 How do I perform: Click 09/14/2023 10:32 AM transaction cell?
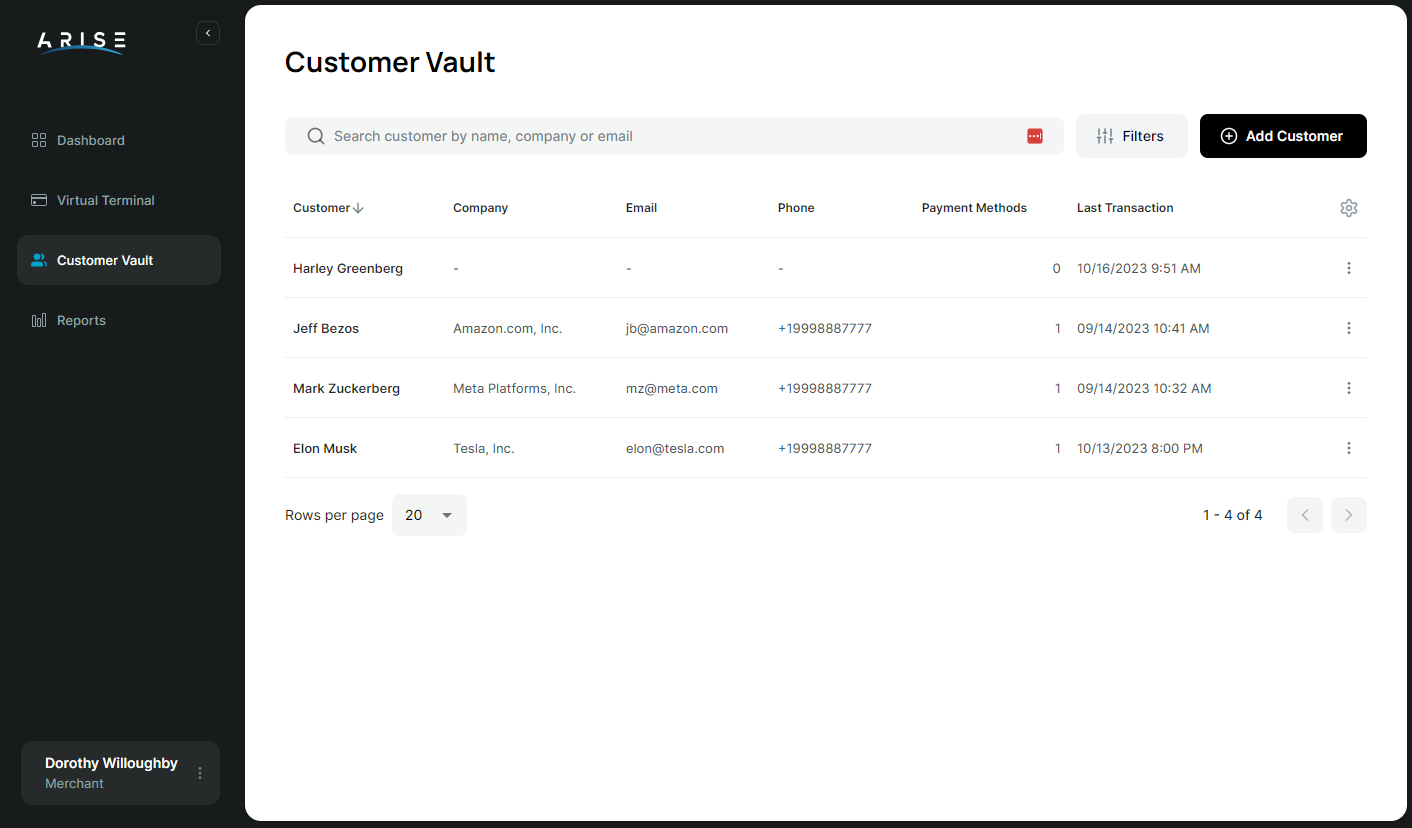(1144, 388)
